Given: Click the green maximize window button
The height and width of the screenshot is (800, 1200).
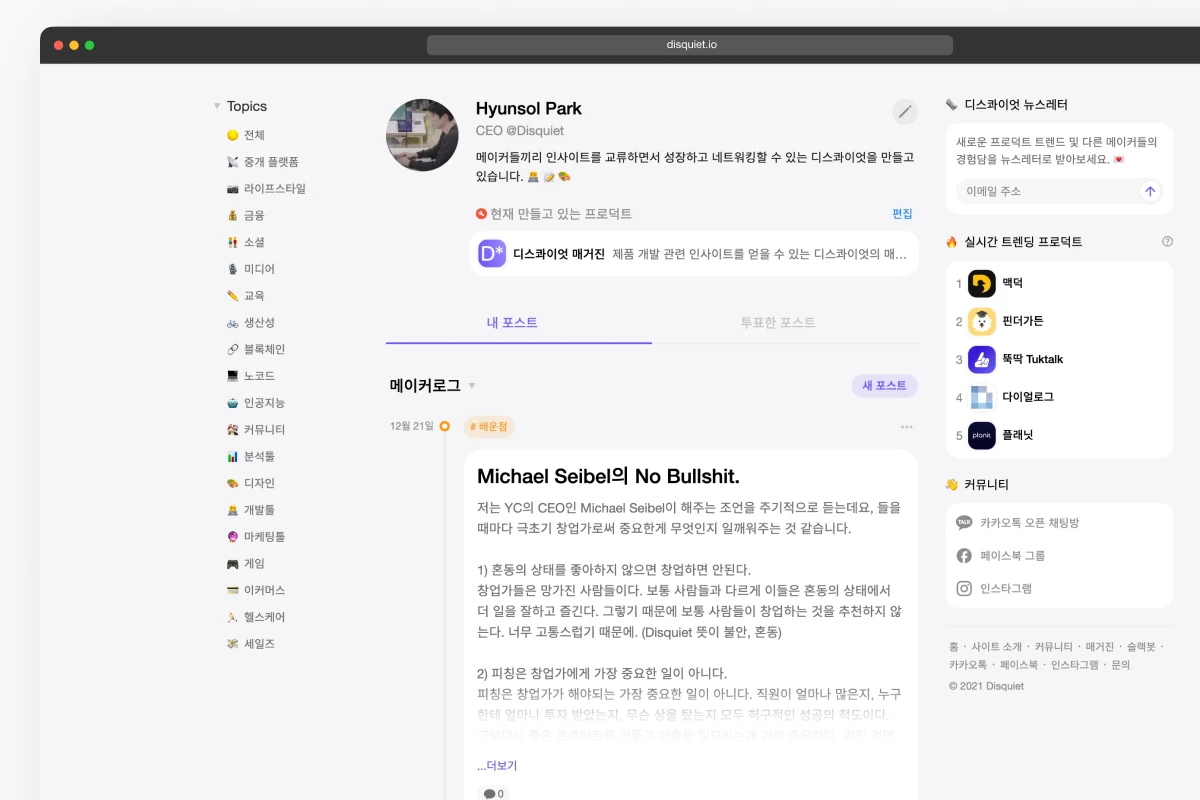Looking at the screenshot, I should click(90, 45).
